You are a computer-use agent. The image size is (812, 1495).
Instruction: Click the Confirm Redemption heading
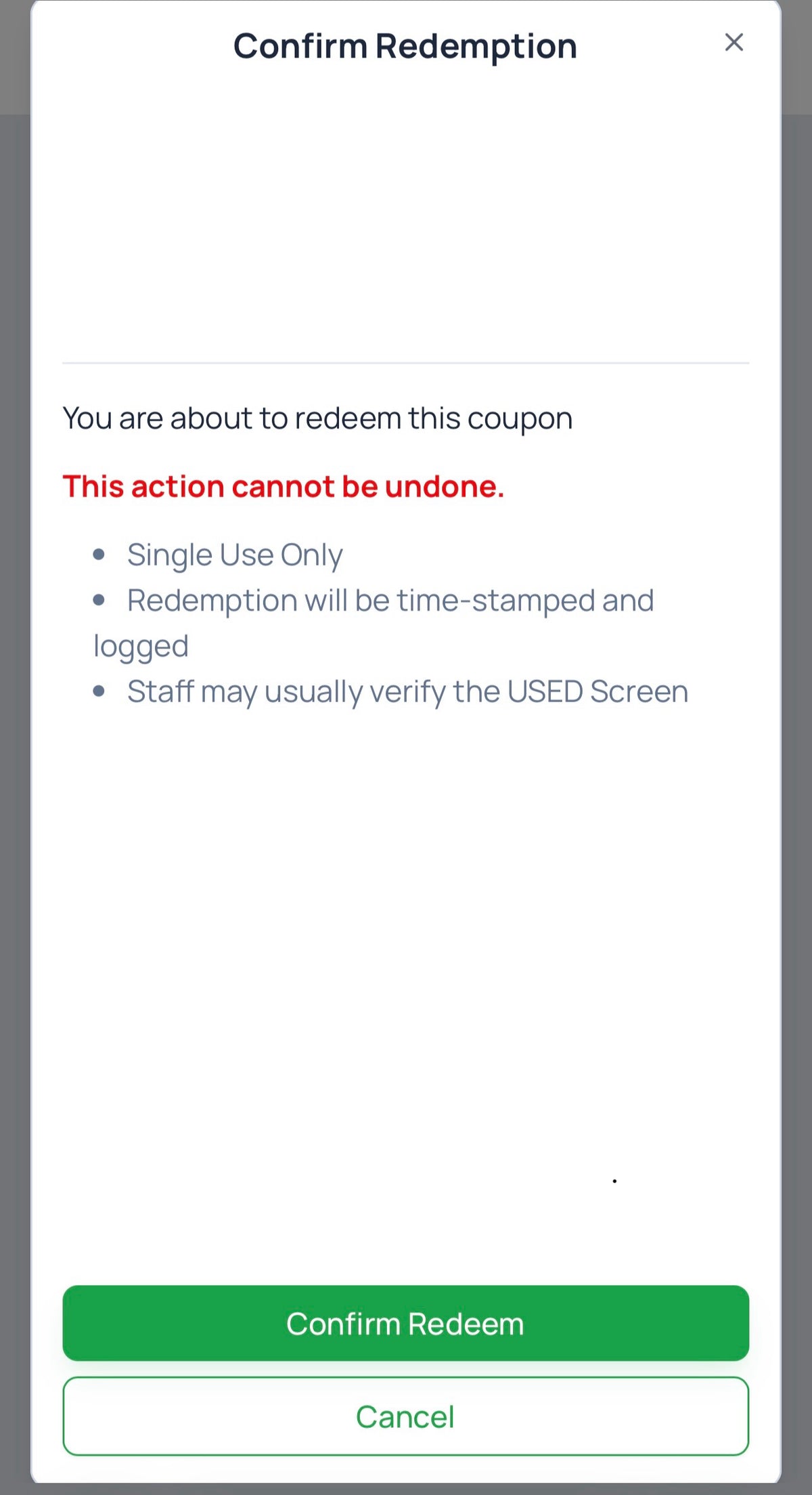coord(405,47)
